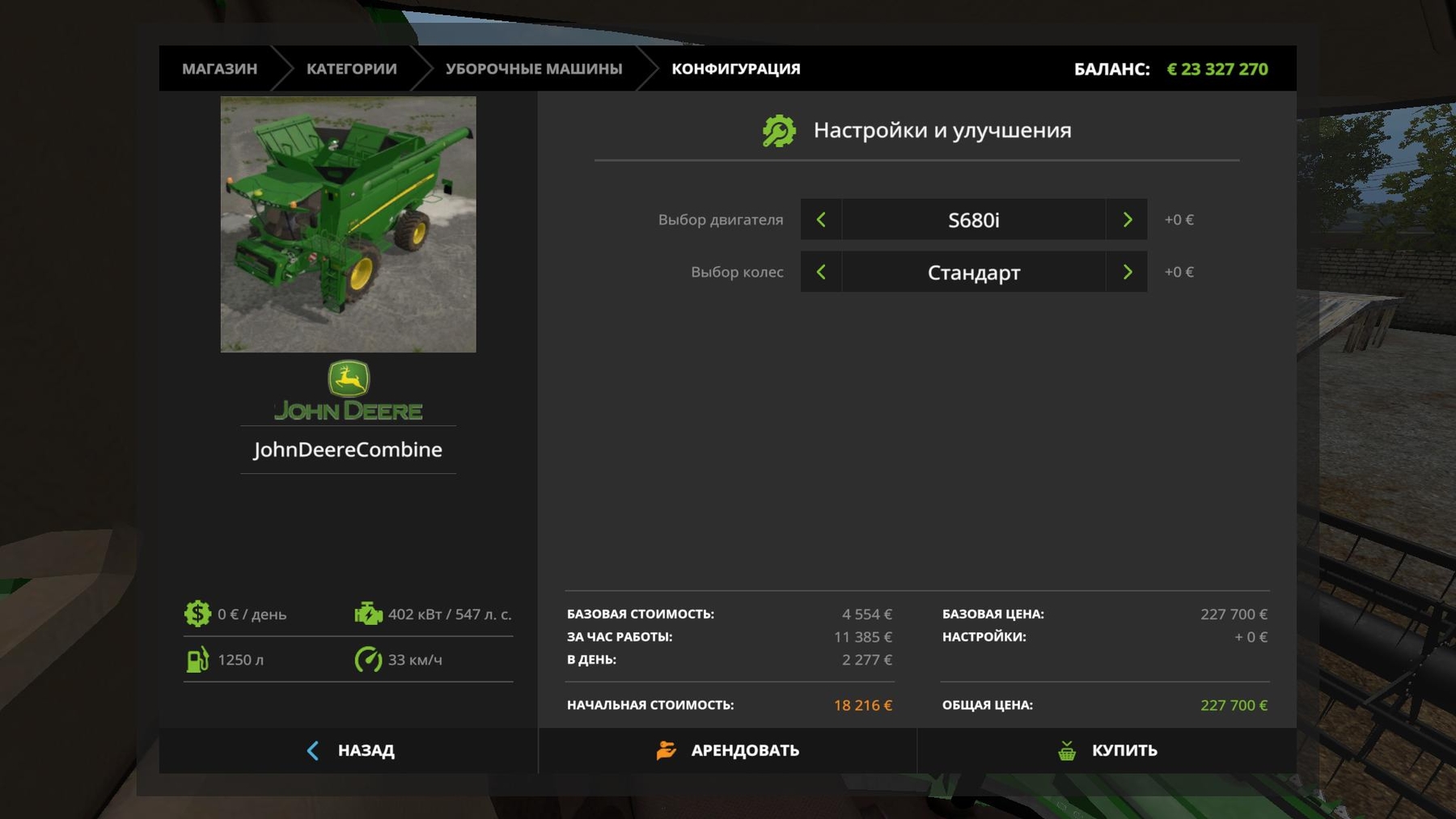This screenshot has height=819, width=1456.
Task: Go to Магазин breadcrumb tab
Action: (219, 70)
